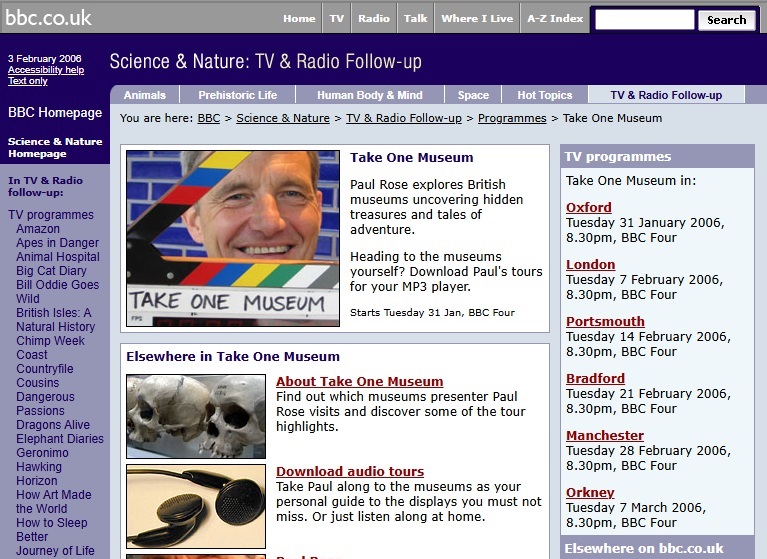The image size is (767, 559).
Task: Click the Search button
Action: coord(726,20)
